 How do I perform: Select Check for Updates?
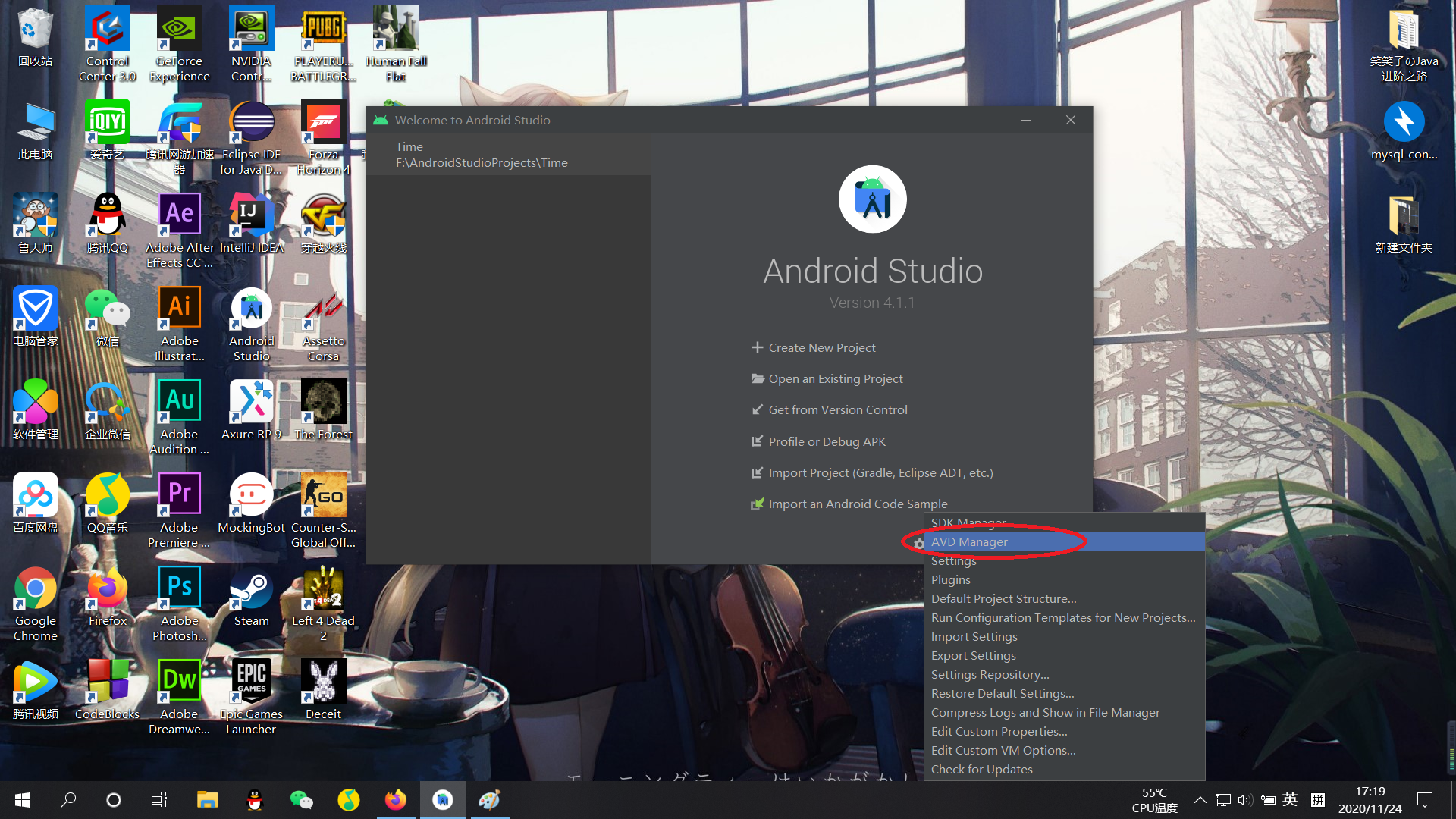pyautogui.click(x=981, y=769)
